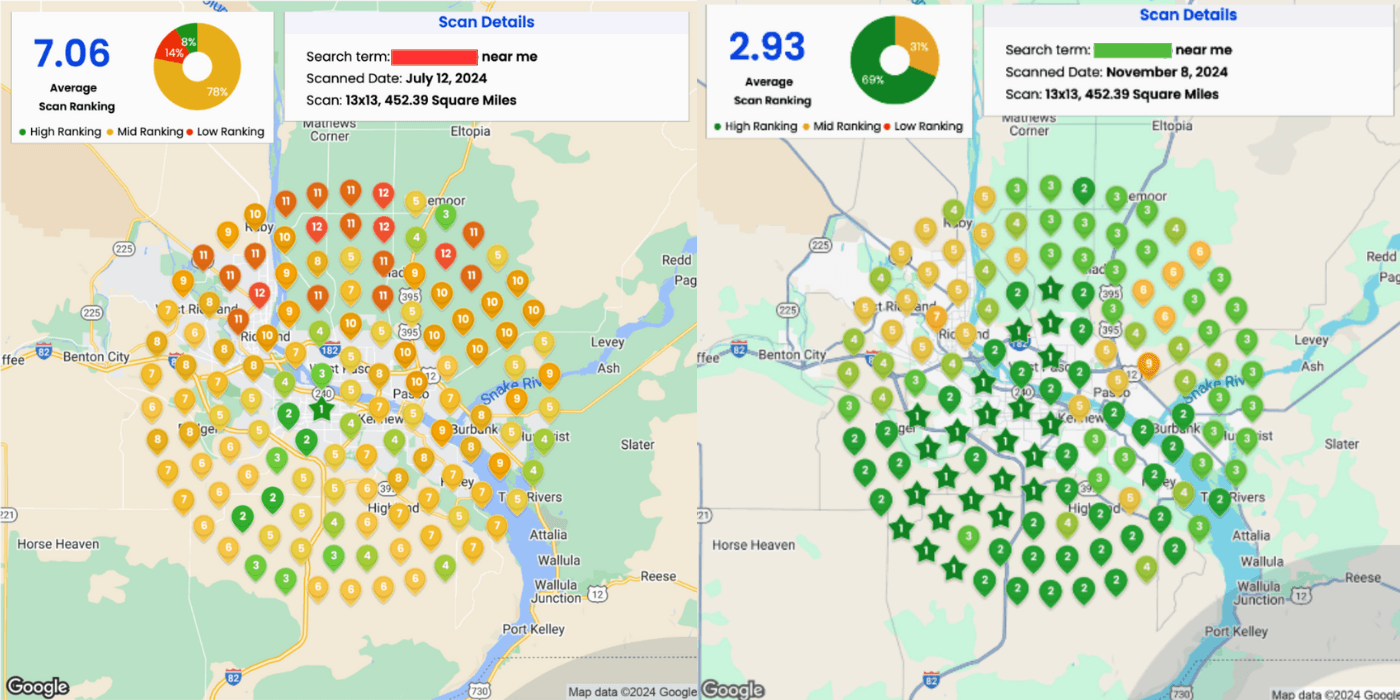Select dark green rank 2 pin in right map's top row
The width and height of the screenshot is (1400, 700).
1083,188
